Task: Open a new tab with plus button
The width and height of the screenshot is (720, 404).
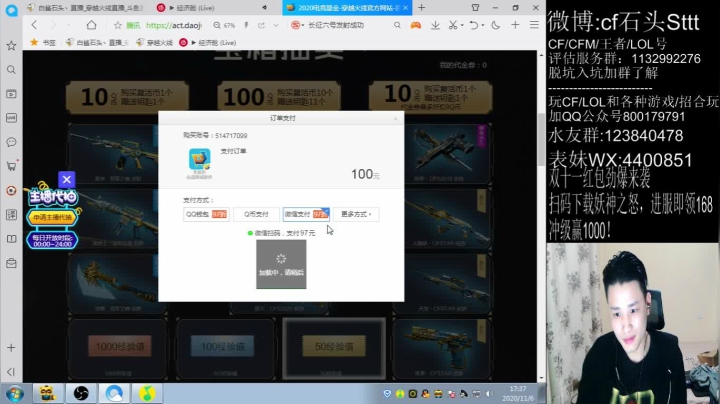Action: point(422,8)
